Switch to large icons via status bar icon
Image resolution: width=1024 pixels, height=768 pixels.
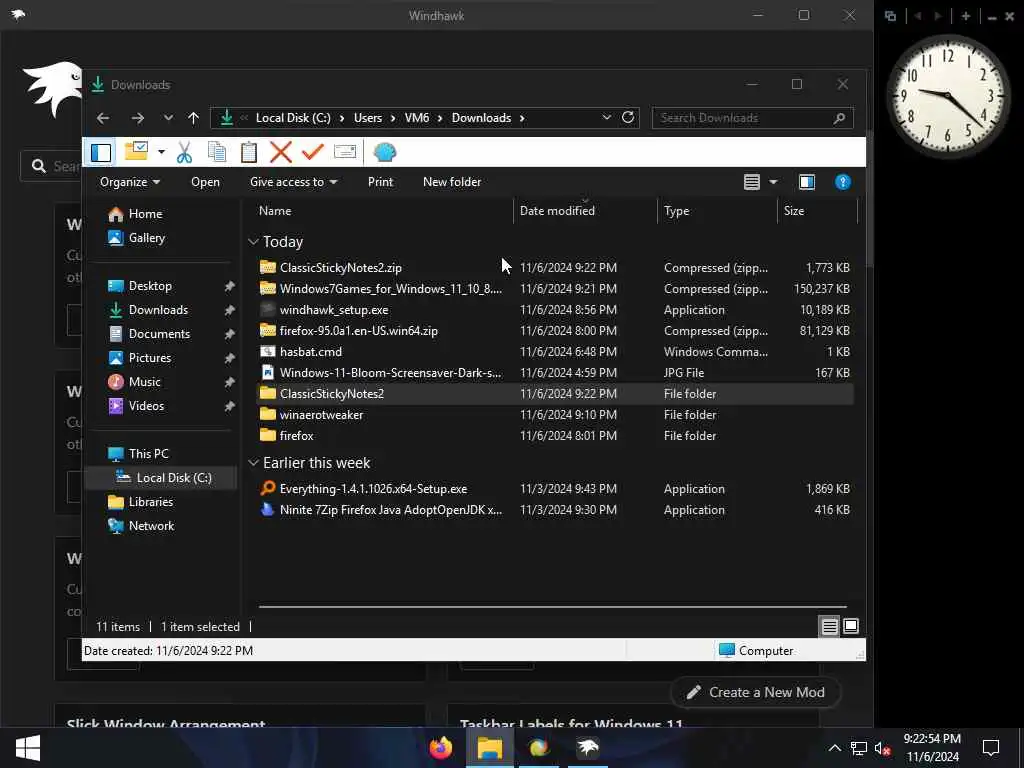(850, 627)
